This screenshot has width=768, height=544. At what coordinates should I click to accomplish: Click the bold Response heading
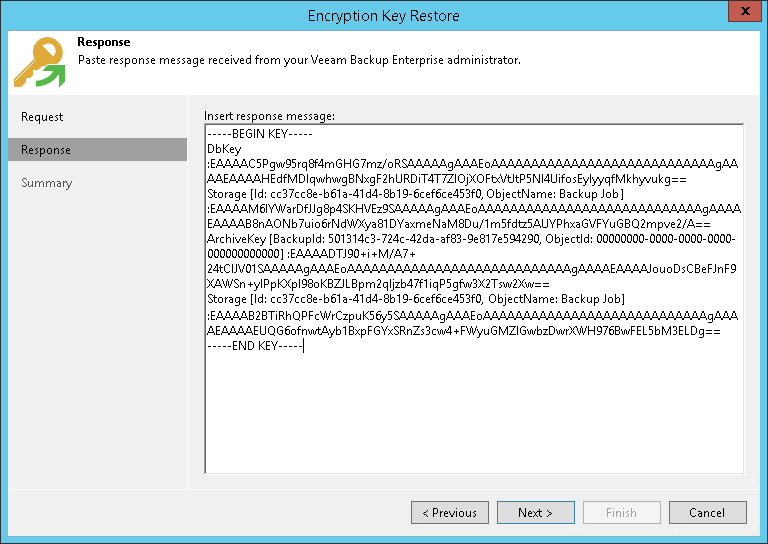[x=104, y=43]
